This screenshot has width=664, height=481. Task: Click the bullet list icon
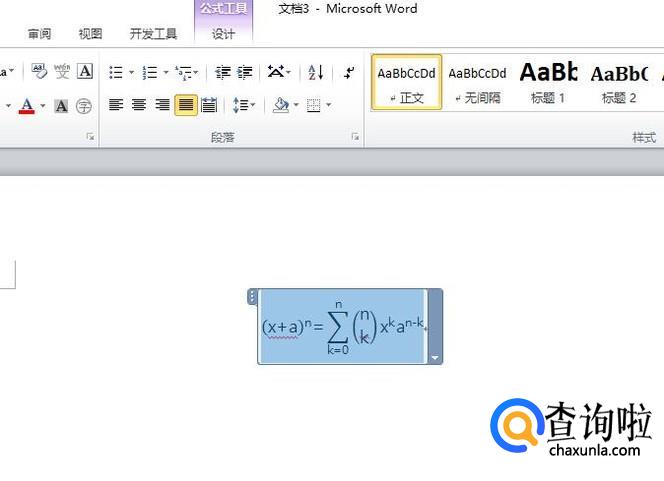[115, 72]
